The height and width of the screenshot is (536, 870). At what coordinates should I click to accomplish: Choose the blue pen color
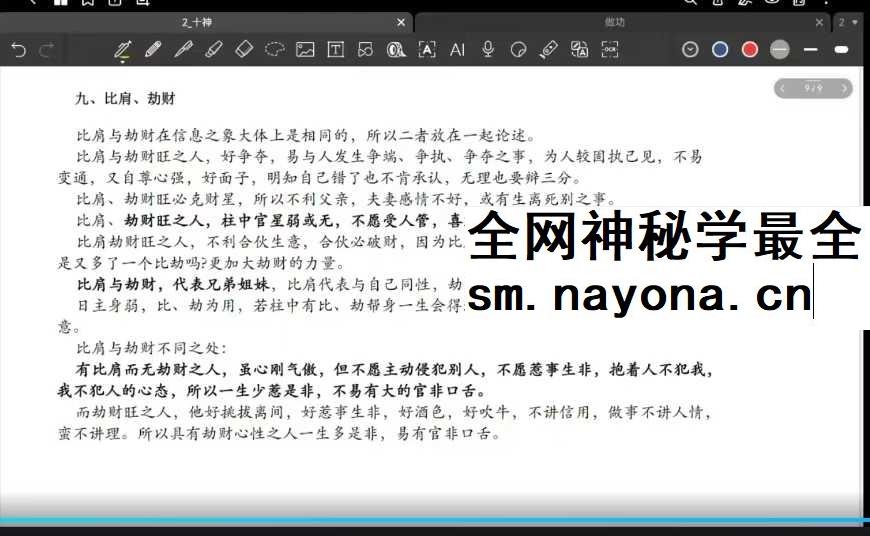720,50
